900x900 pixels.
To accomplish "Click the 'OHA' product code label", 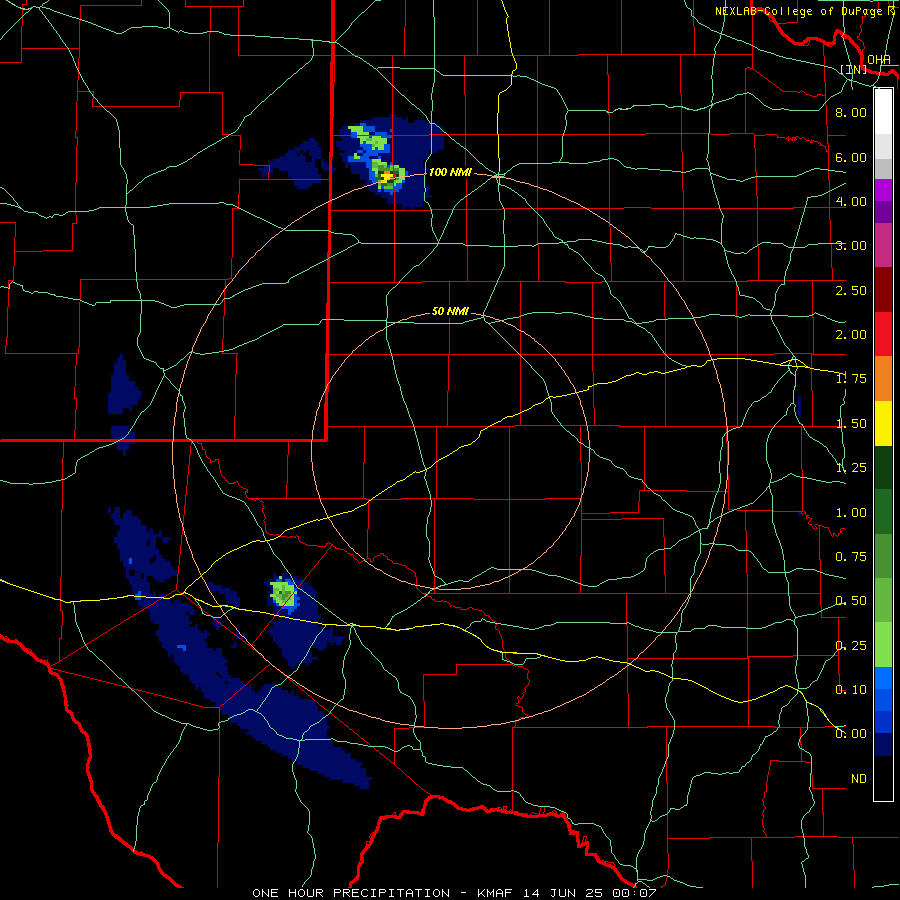I will [x=879, y=59].
